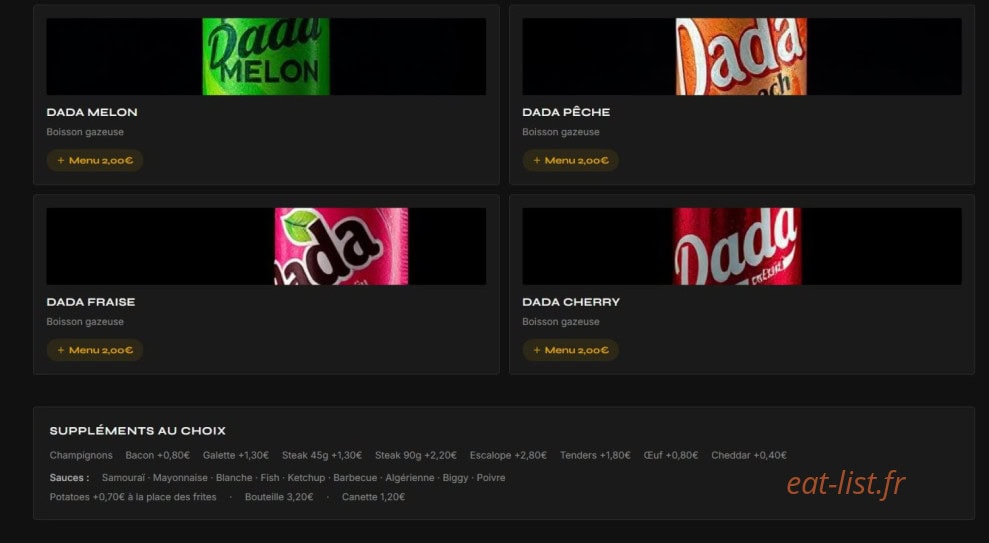The height and width of the screenshot is (543, 989).
Task: Click the Cheddar +0,40€ supplement
Action: coord(749,455)
